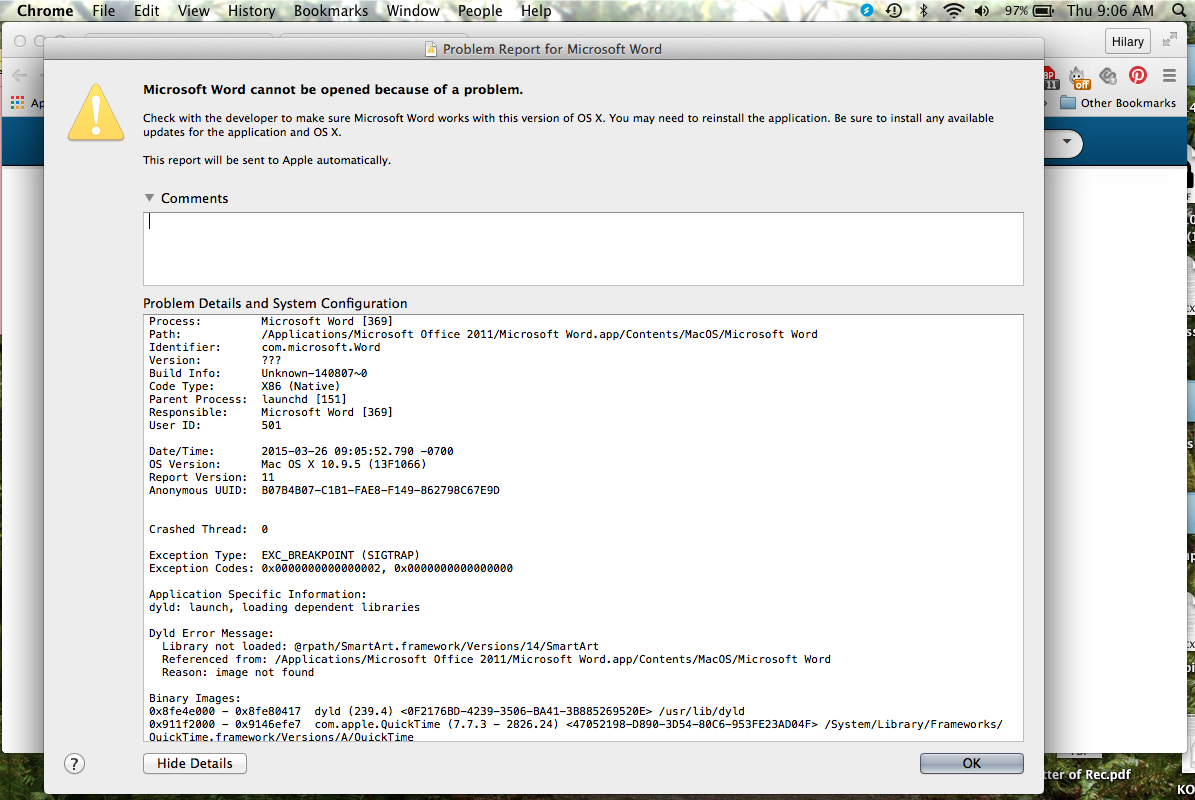Click the Reason: image not found line
The image size is (1195, 800).
[x=238, y=673]
